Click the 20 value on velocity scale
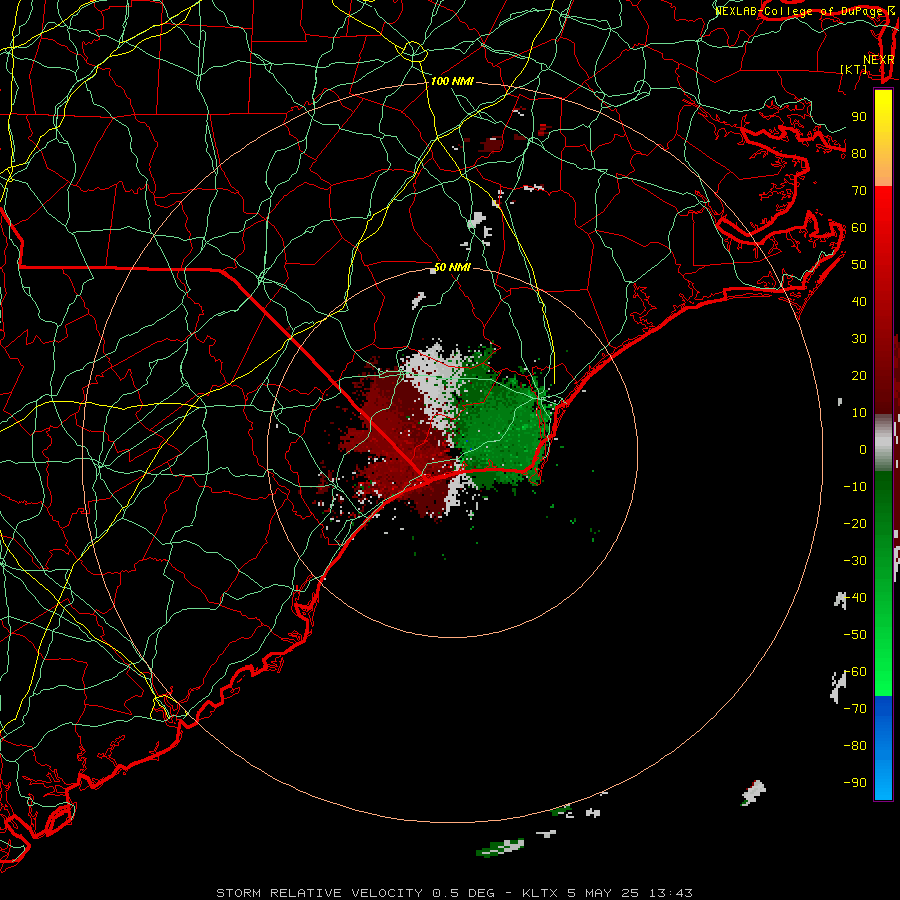Image resolution: width=900 pixels, height=900 pixels. [859, 375]
